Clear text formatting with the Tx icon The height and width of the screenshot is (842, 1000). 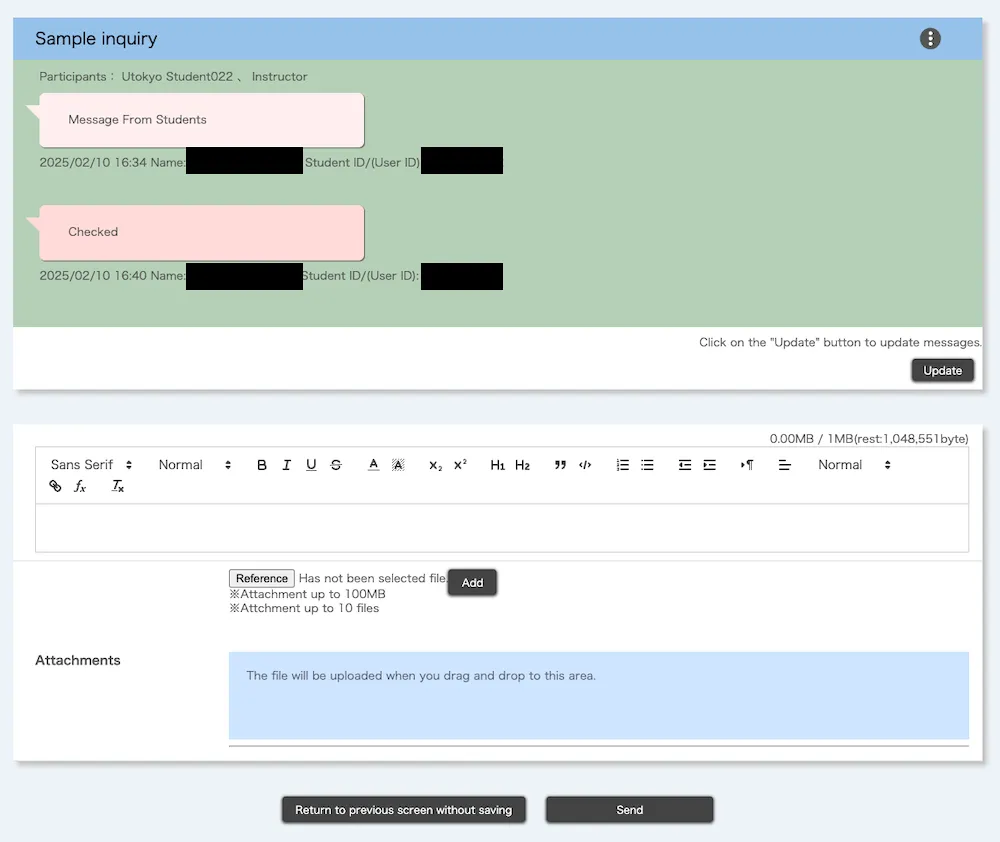(x=117, y=487)
